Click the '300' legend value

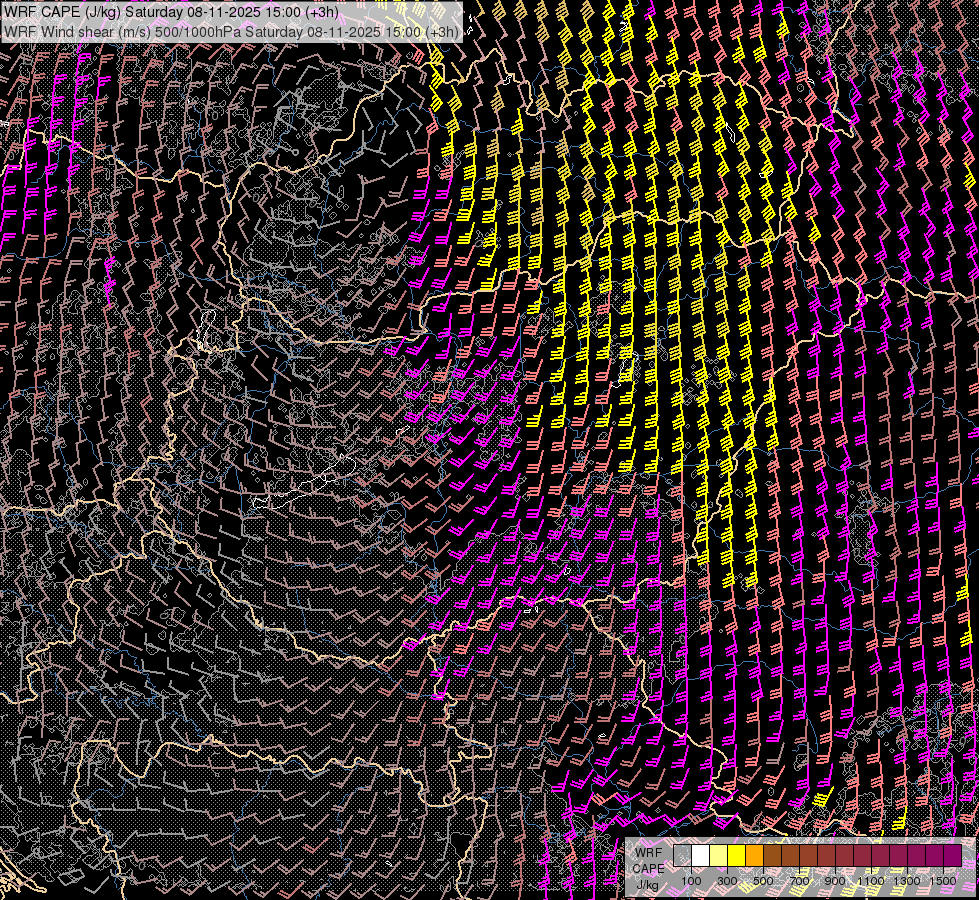tap(727, 881)
